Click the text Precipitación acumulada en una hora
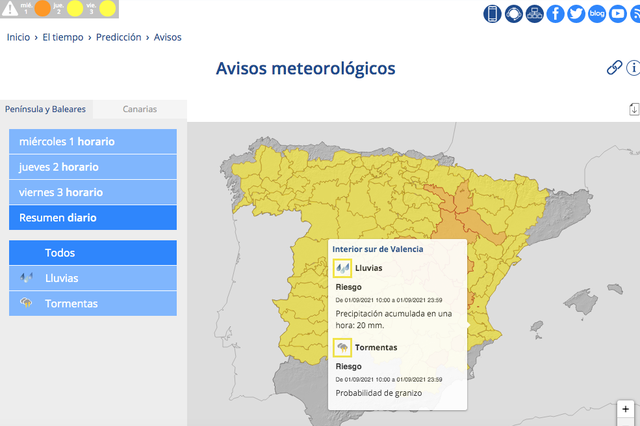Screen dimensions: 640x426 393,319
